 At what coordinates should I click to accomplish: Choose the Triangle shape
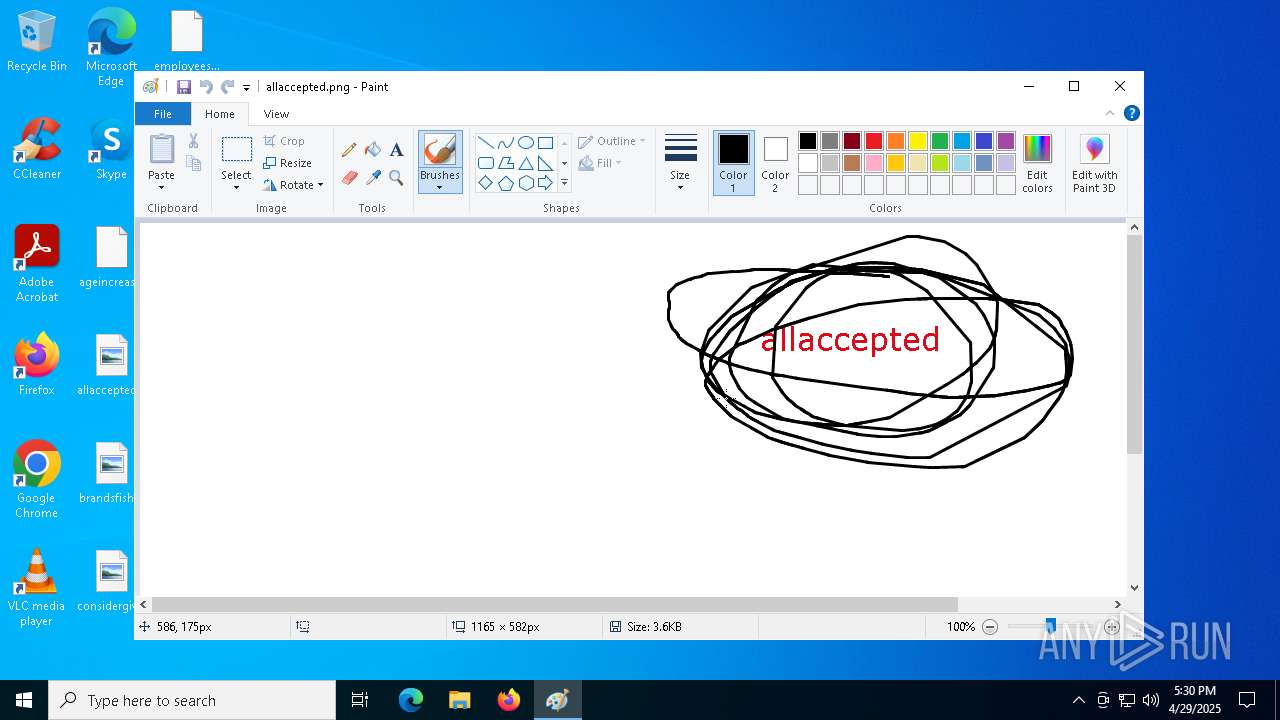pos(525,163)
